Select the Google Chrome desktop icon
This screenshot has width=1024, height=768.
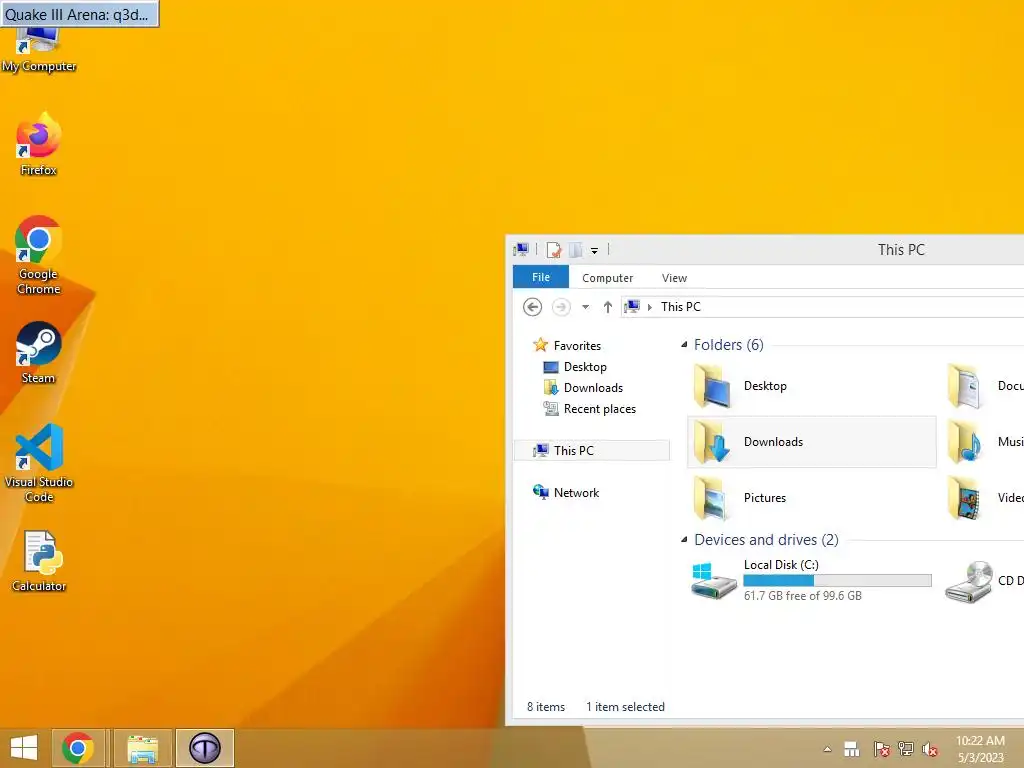(39, 255)
